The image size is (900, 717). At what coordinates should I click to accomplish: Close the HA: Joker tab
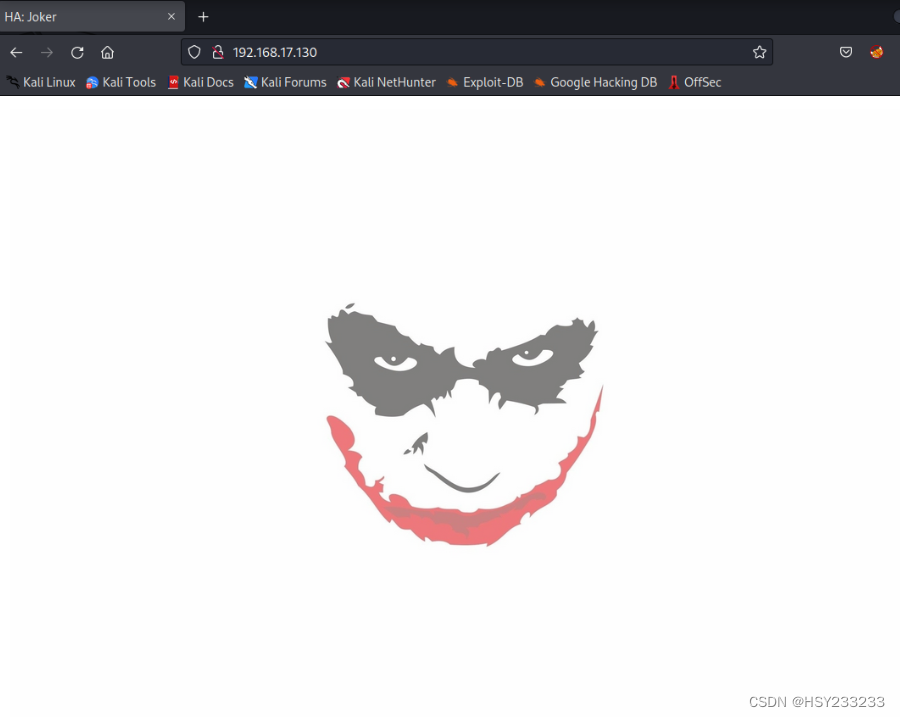[x=171, y=17]
